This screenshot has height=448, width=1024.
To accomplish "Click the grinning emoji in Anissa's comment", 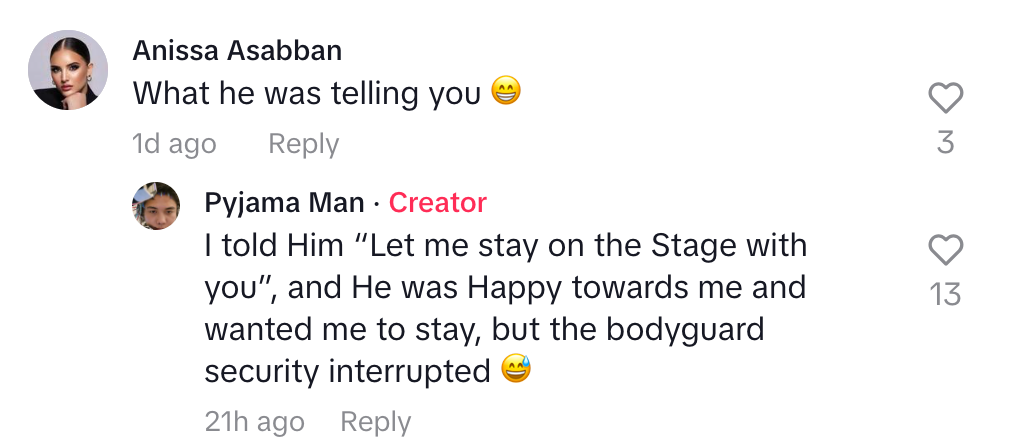I will pyautogui.click(x=506, y=93).
